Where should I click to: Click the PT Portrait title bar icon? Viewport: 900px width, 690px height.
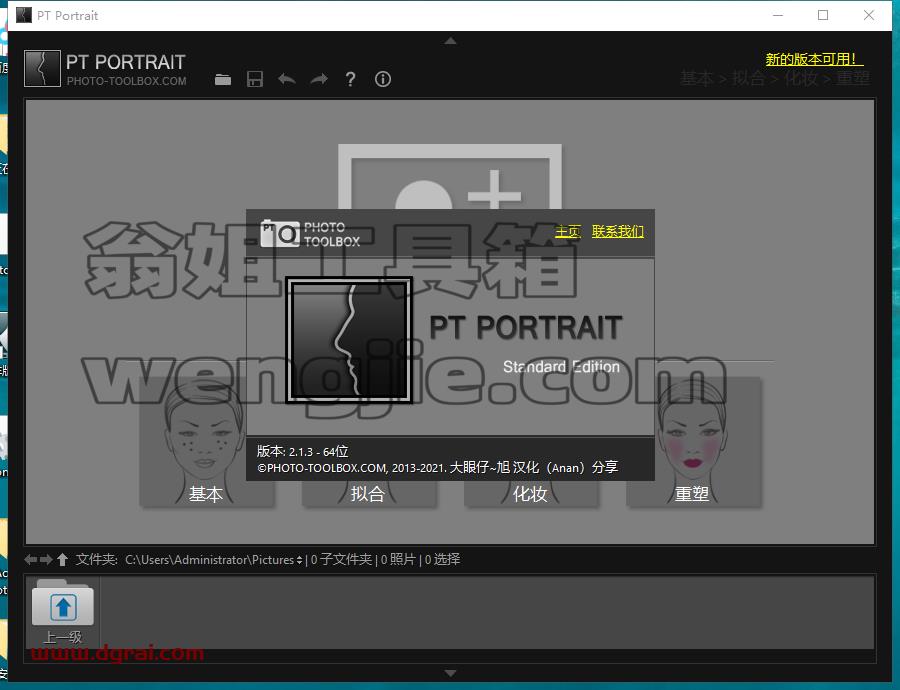click(x=24, y=15)
